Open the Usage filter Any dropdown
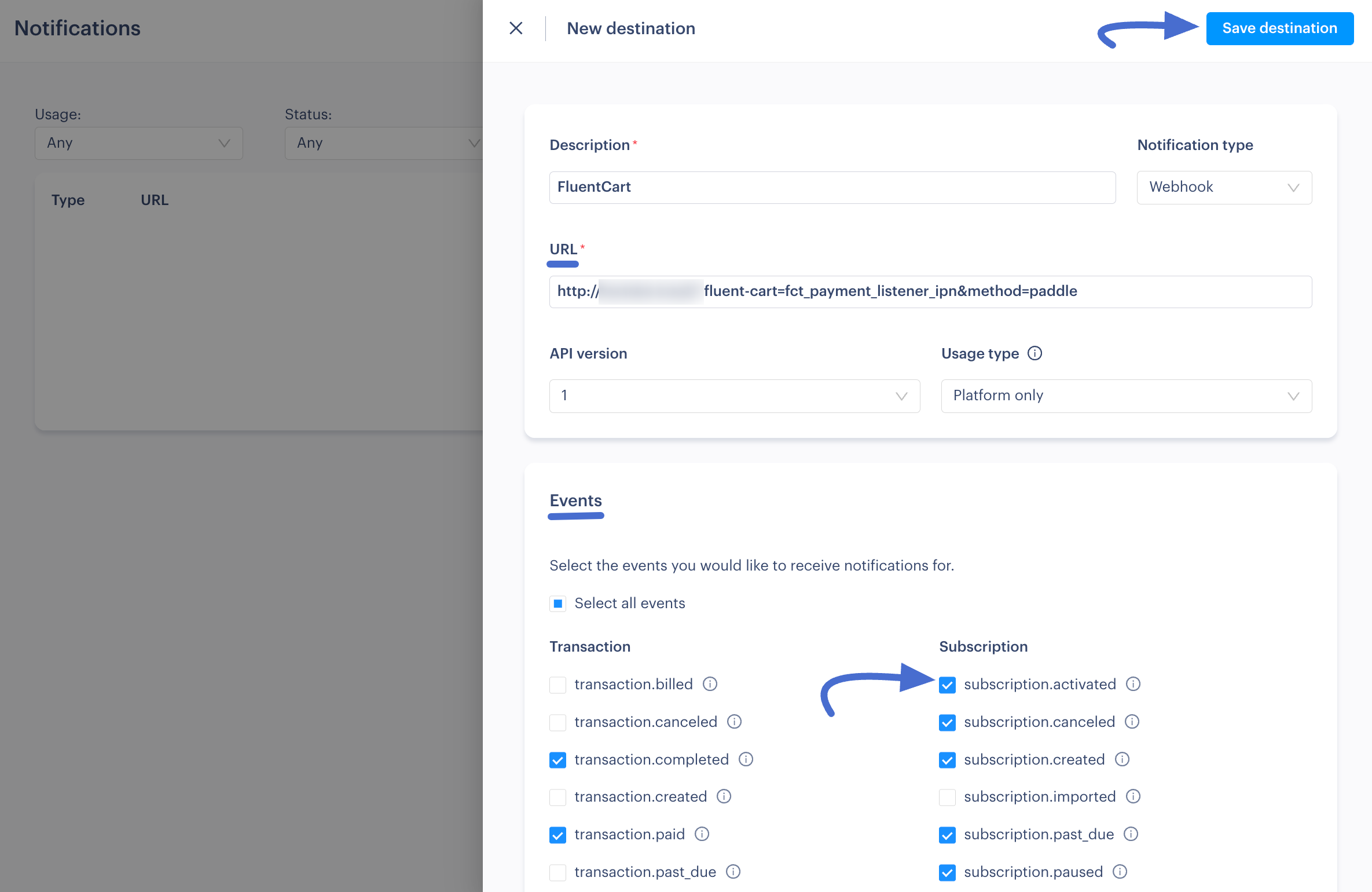The height and width of the screenshot is (892, 1372). point(138,143)
